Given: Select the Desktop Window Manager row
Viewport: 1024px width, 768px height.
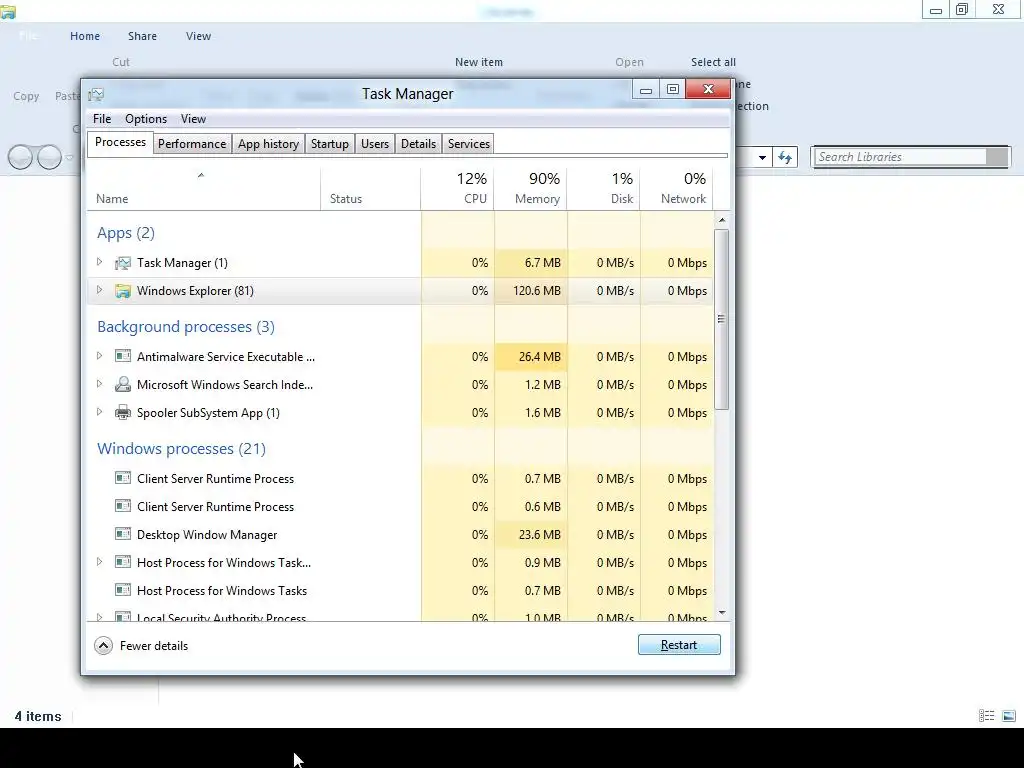Looking at the screenshot, I should (x=400, y=534).
